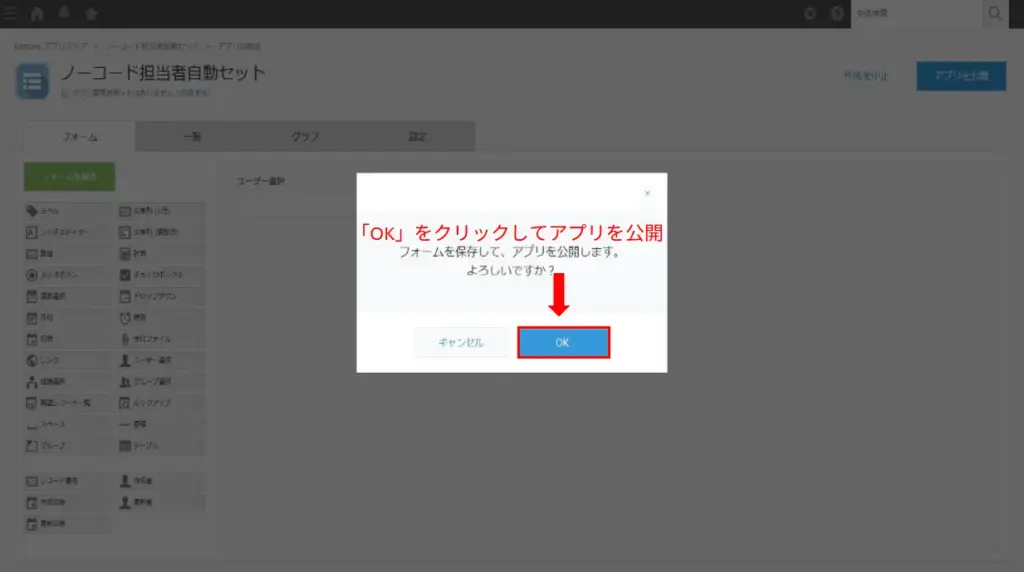The image size is (1024, 572).
Task: Select the ラジオボタン field in the palette
Action: (x=68, y=275)
